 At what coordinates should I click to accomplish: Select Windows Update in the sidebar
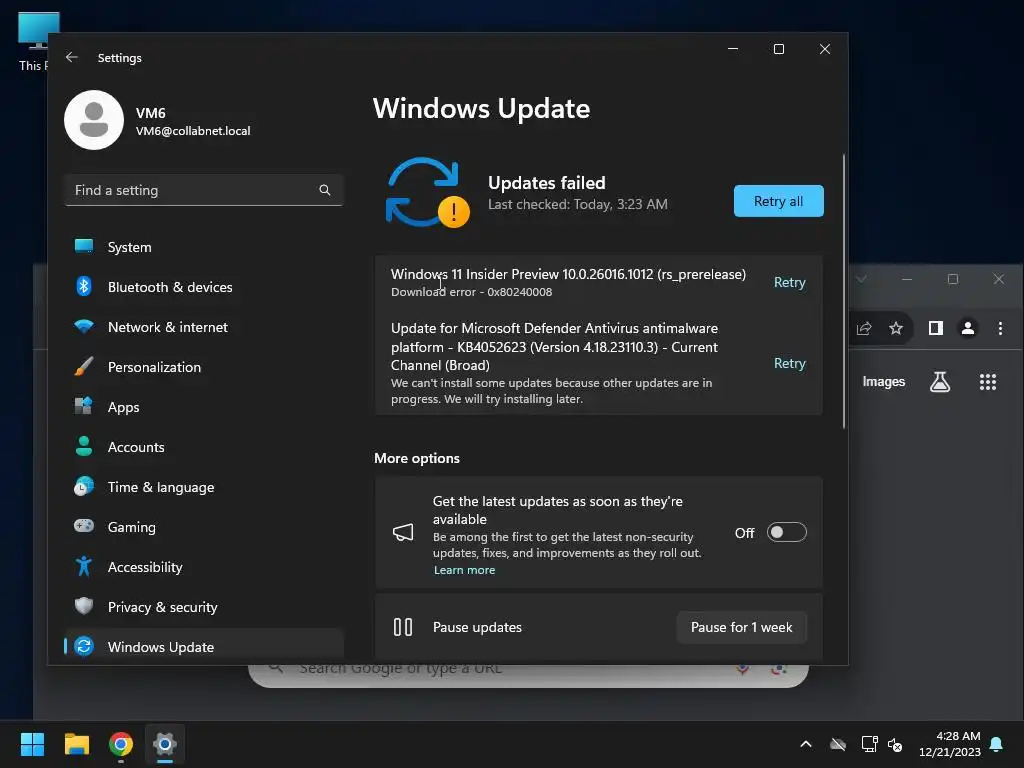[204, 647]
